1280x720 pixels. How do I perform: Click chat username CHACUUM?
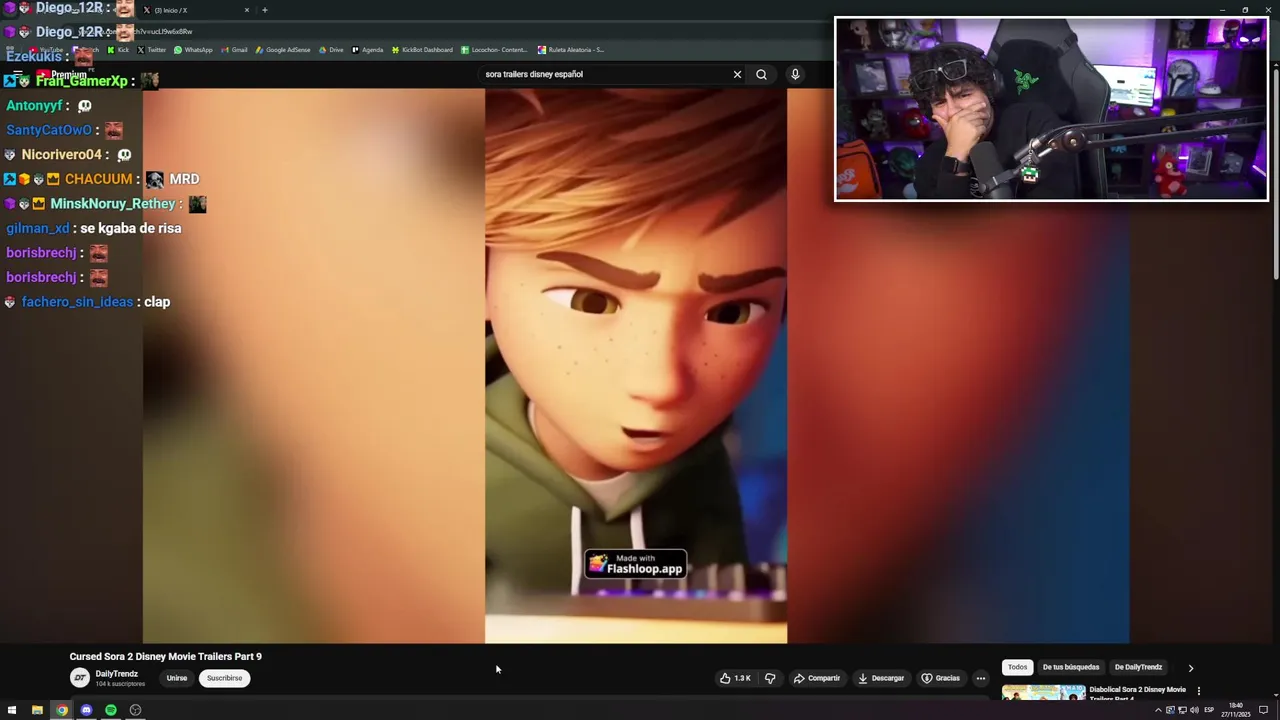[x=99, y=179]
